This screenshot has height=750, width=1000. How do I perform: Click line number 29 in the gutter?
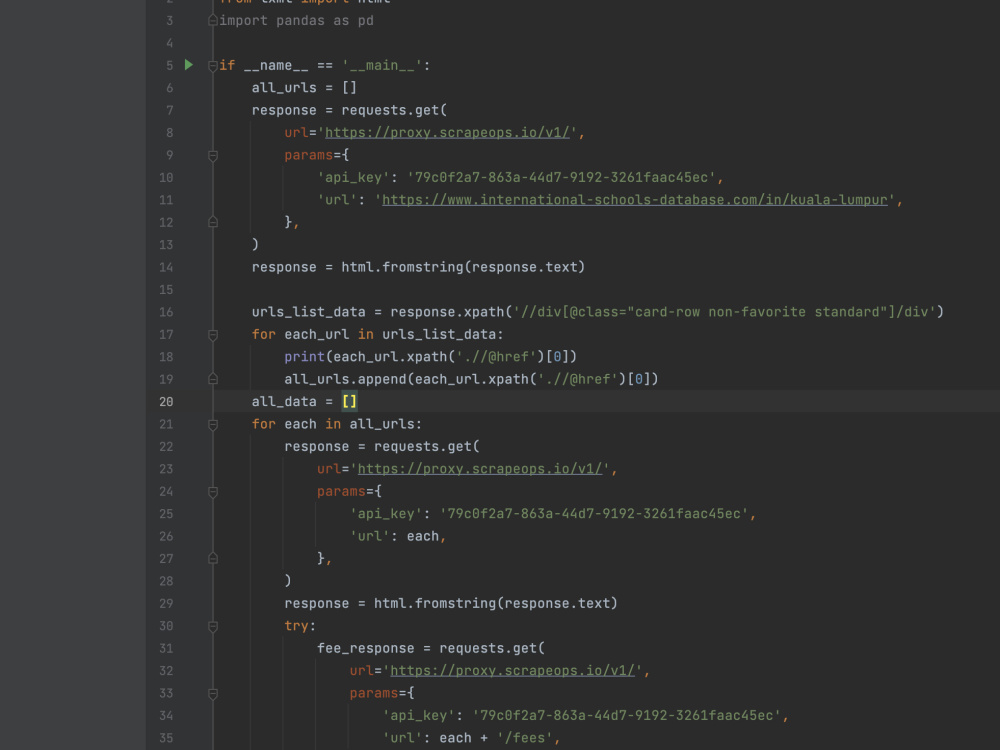[x=166, y=603]
